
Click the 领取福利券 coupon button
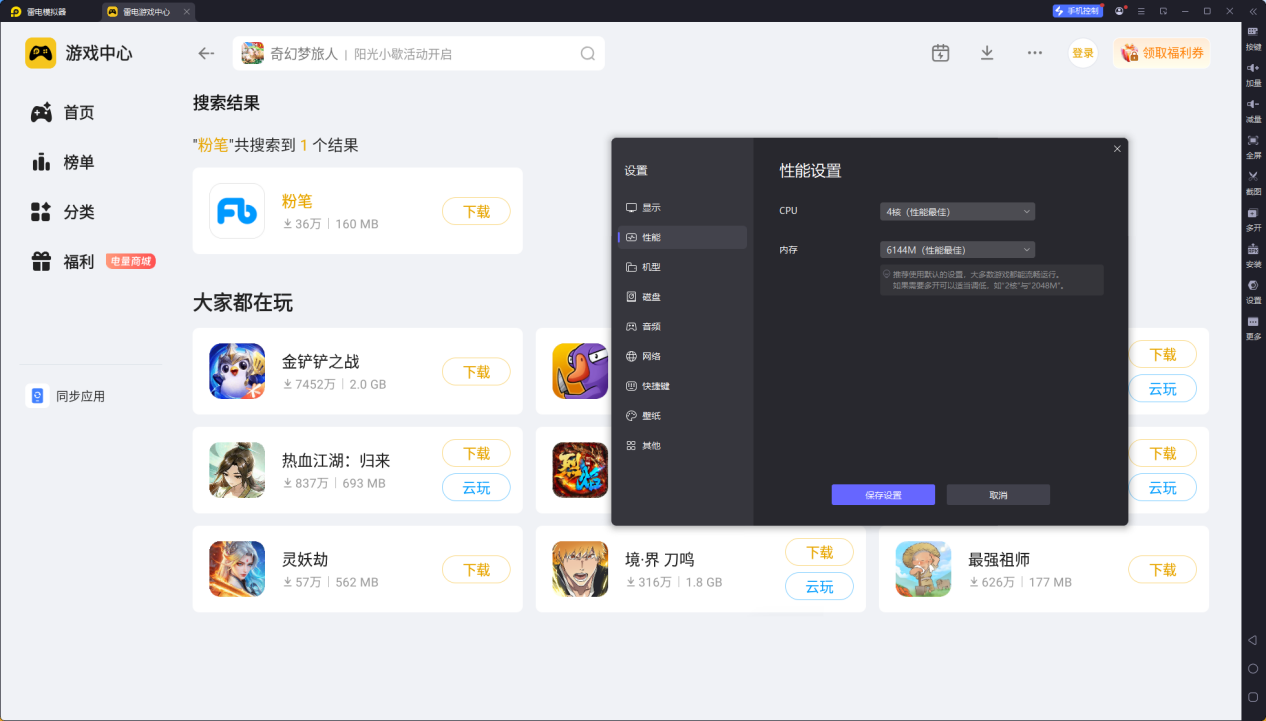1162,53
